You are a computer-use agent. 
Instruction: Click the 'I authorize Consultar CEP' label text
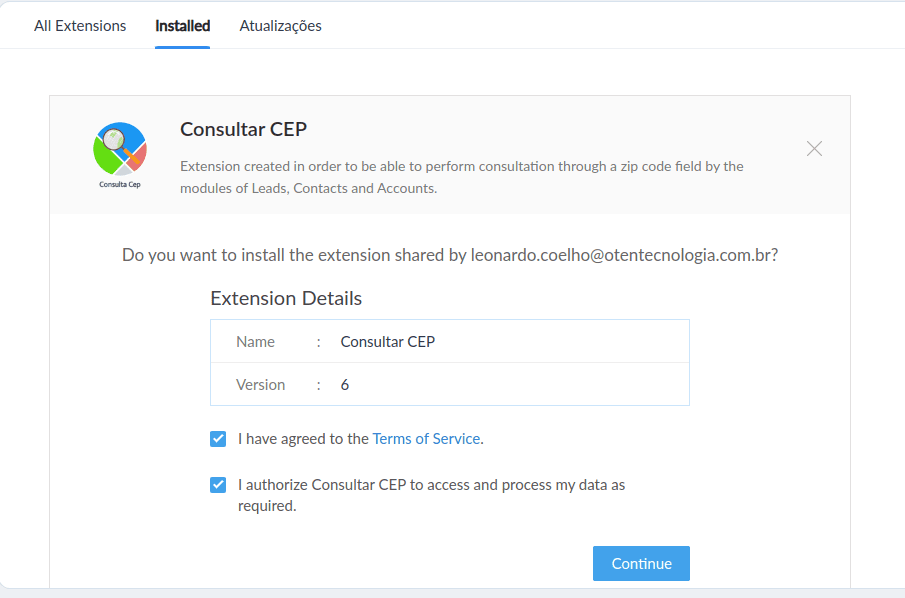432,495
